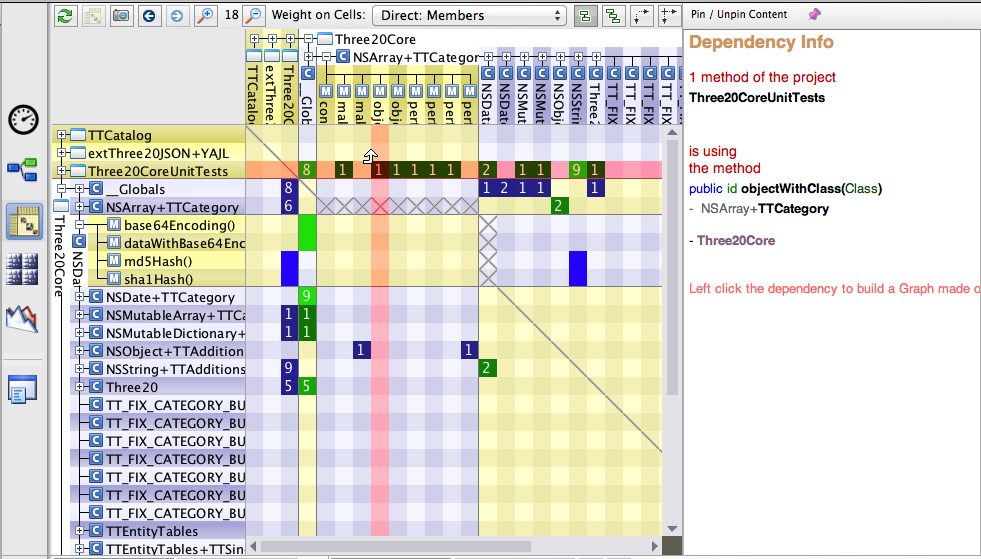Image resolution: width=981 pixels, height=559 pixels.
Task: Collapse the NSArray+TTCategory column header
Action: 326,57
